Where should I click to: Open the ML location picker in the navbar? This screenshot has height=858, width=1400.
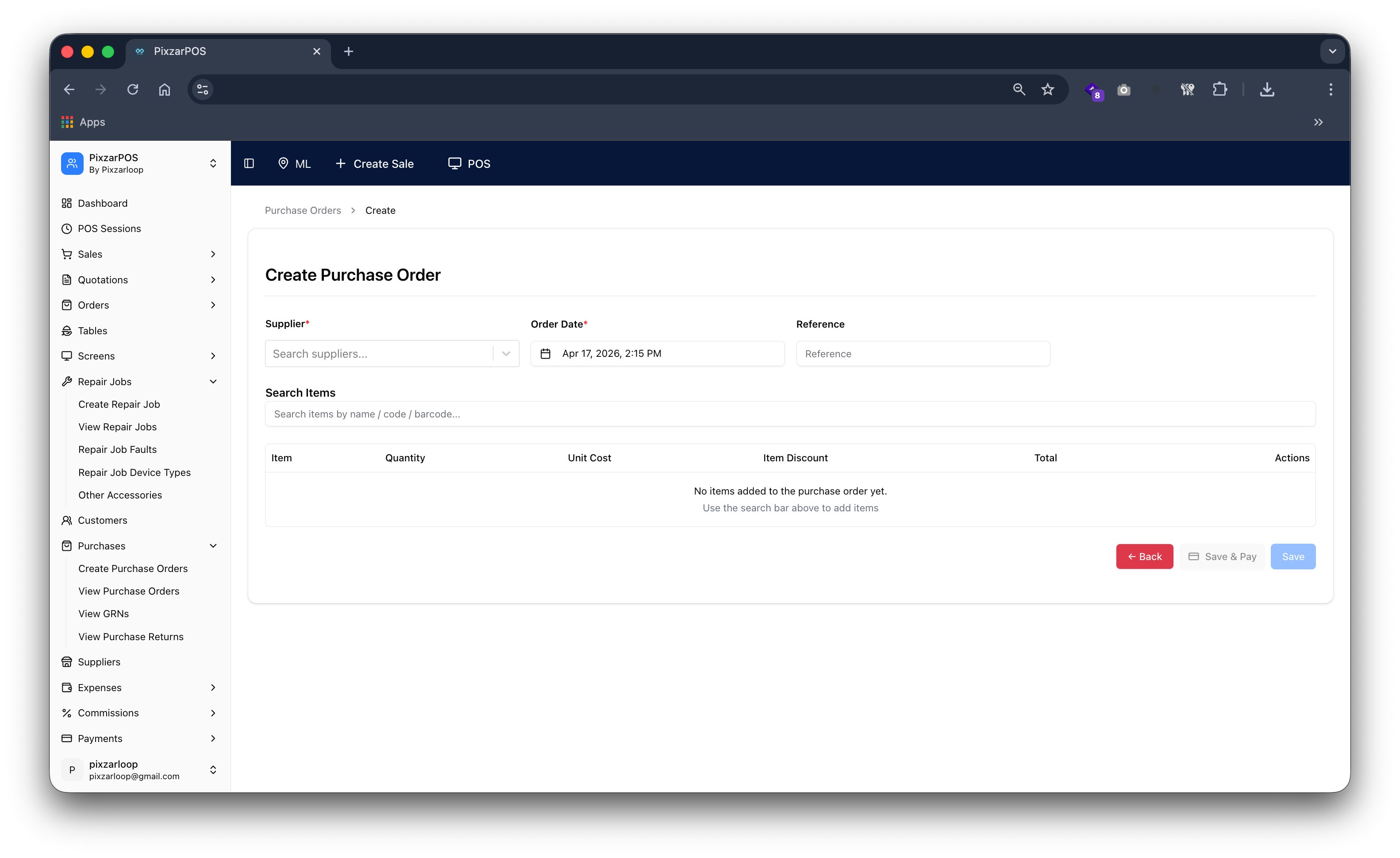(x=294, y=163)
